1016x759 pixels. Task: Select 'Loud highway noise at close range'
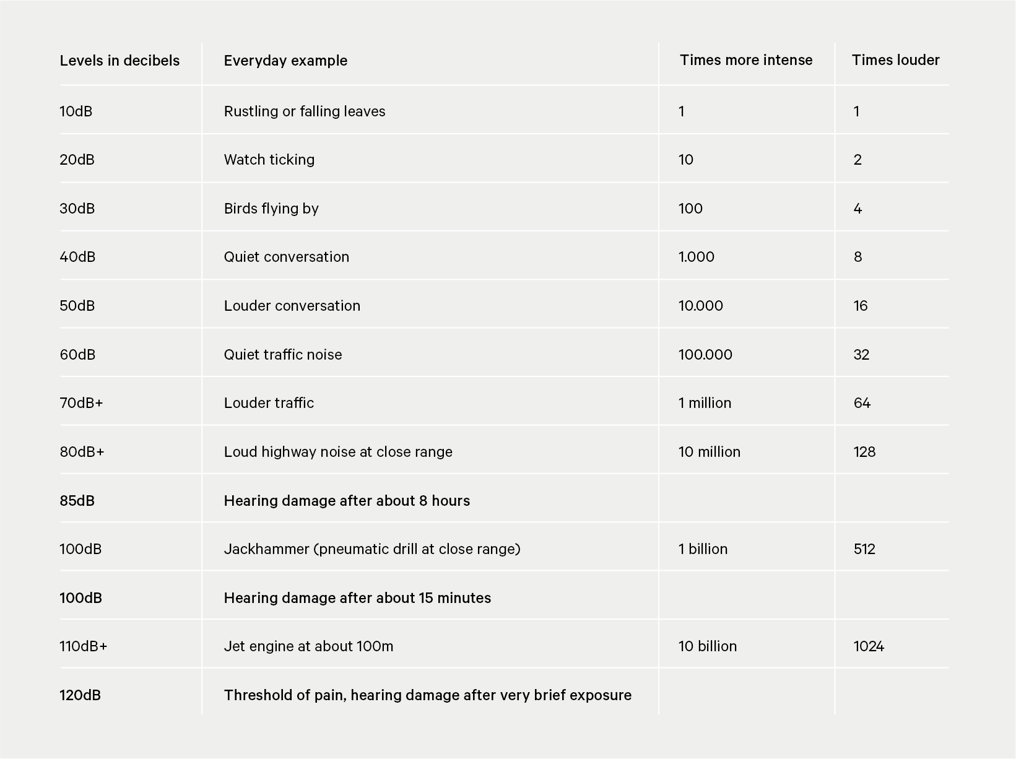pyautogui.click(x=338, y=452)
